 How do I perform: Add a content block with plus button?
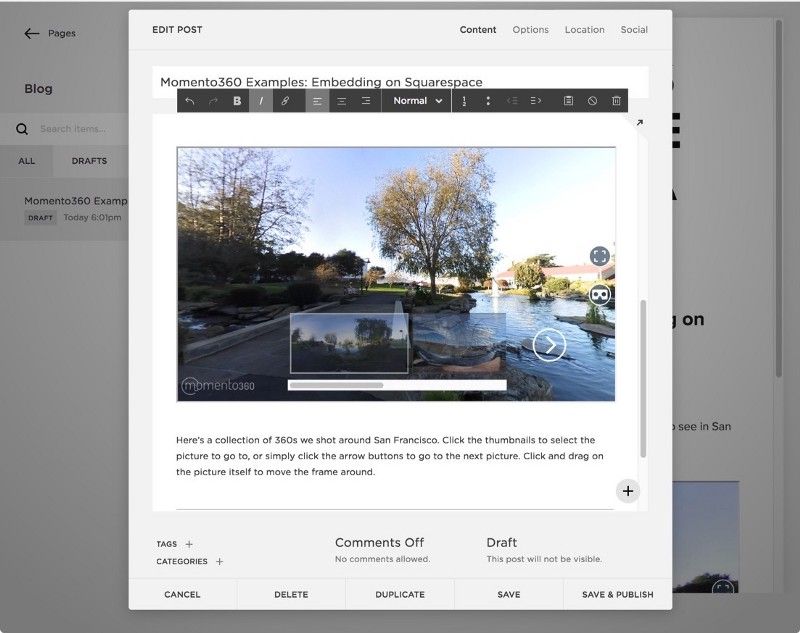point(628,491)
